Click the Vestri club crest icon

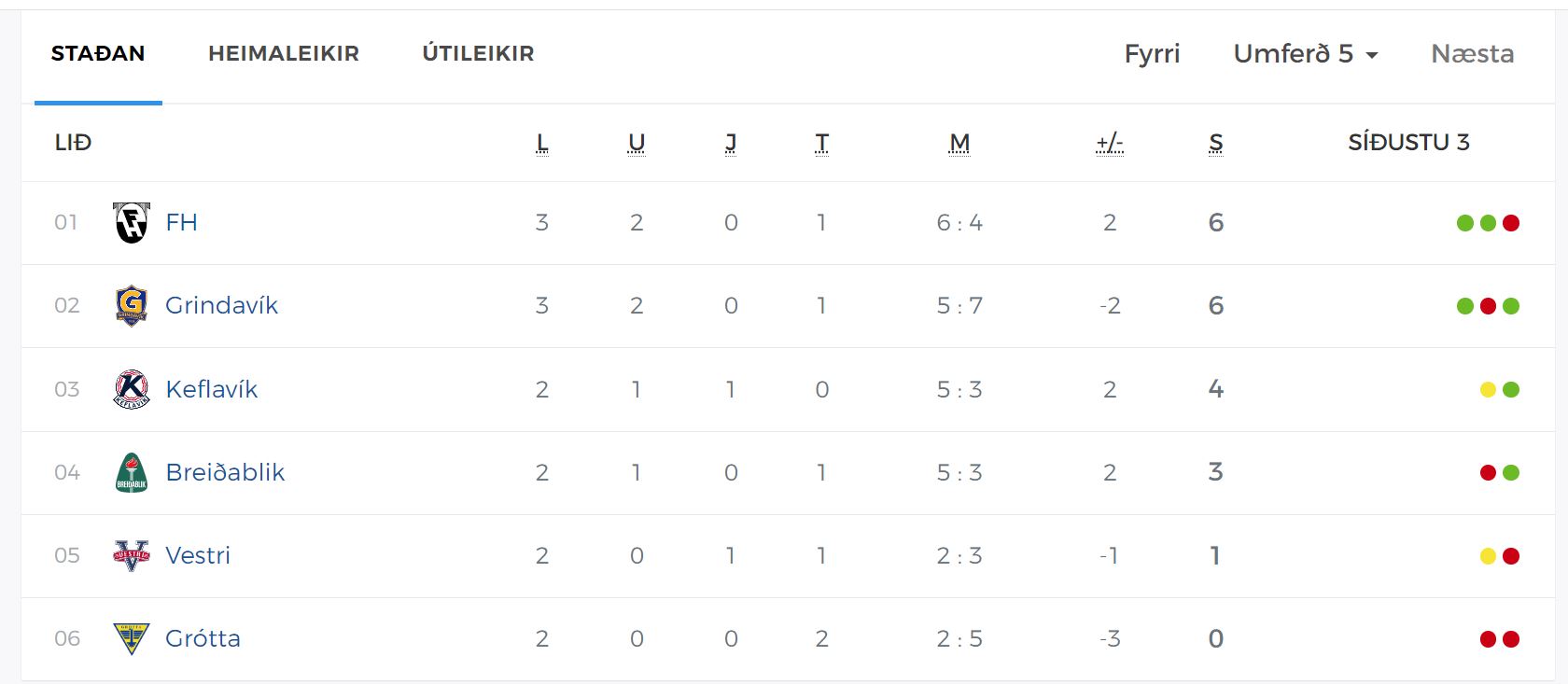pyautogui.click(x=131, y=555)
